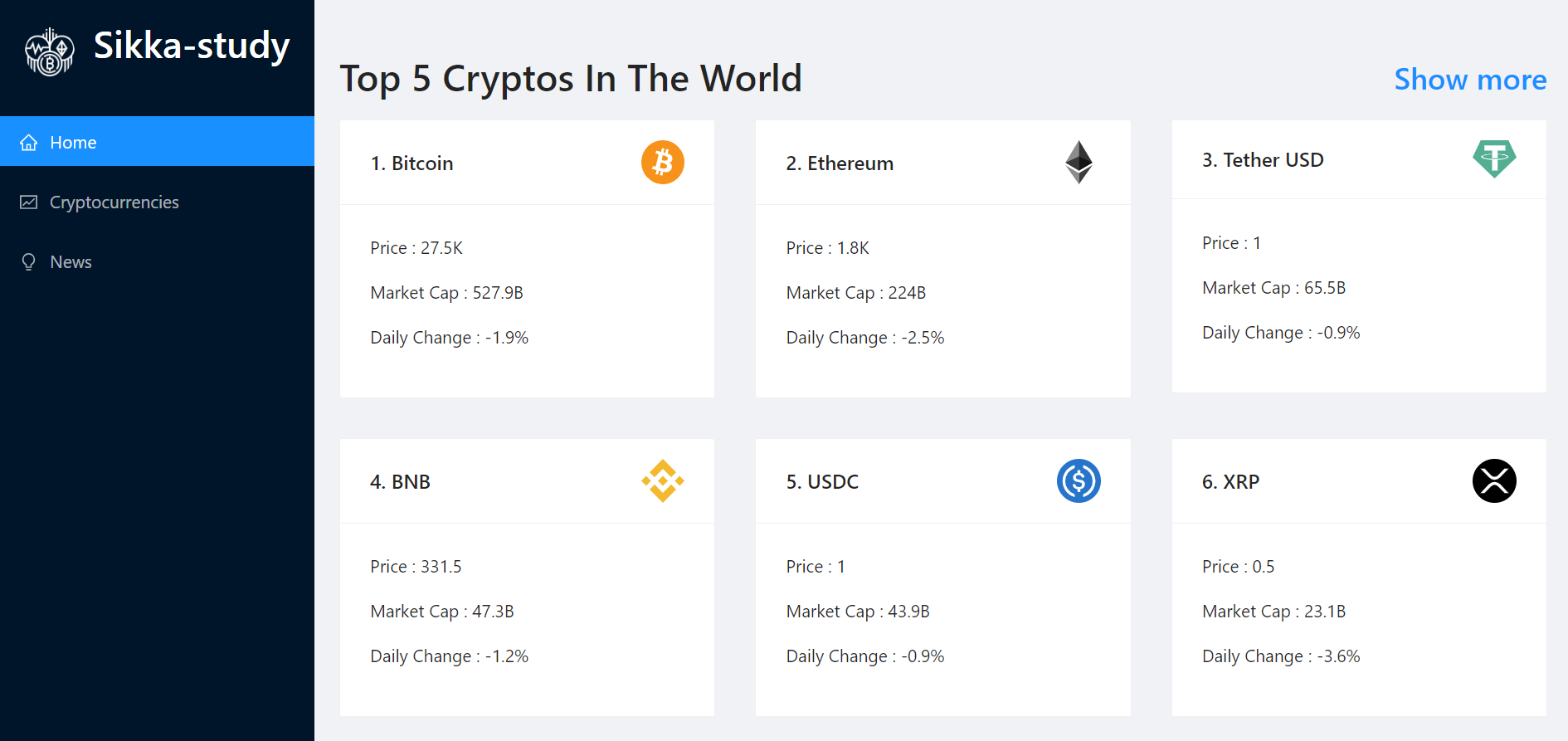Click the Sikka-study logo icon

50,51
